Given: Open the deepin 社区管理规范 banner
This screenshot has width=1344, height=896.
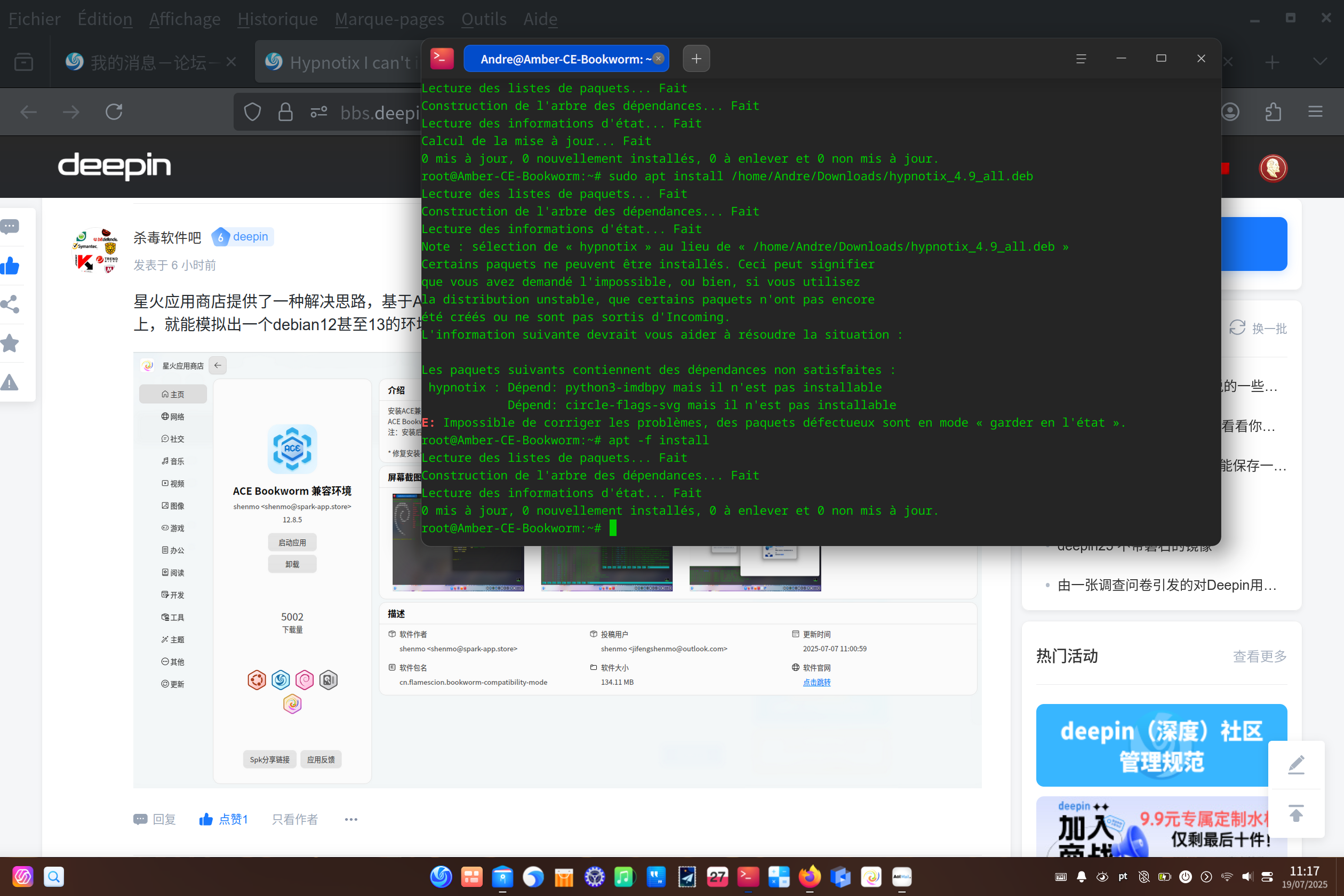Looking at the screenshot, I should click(x=1161, y=745).
